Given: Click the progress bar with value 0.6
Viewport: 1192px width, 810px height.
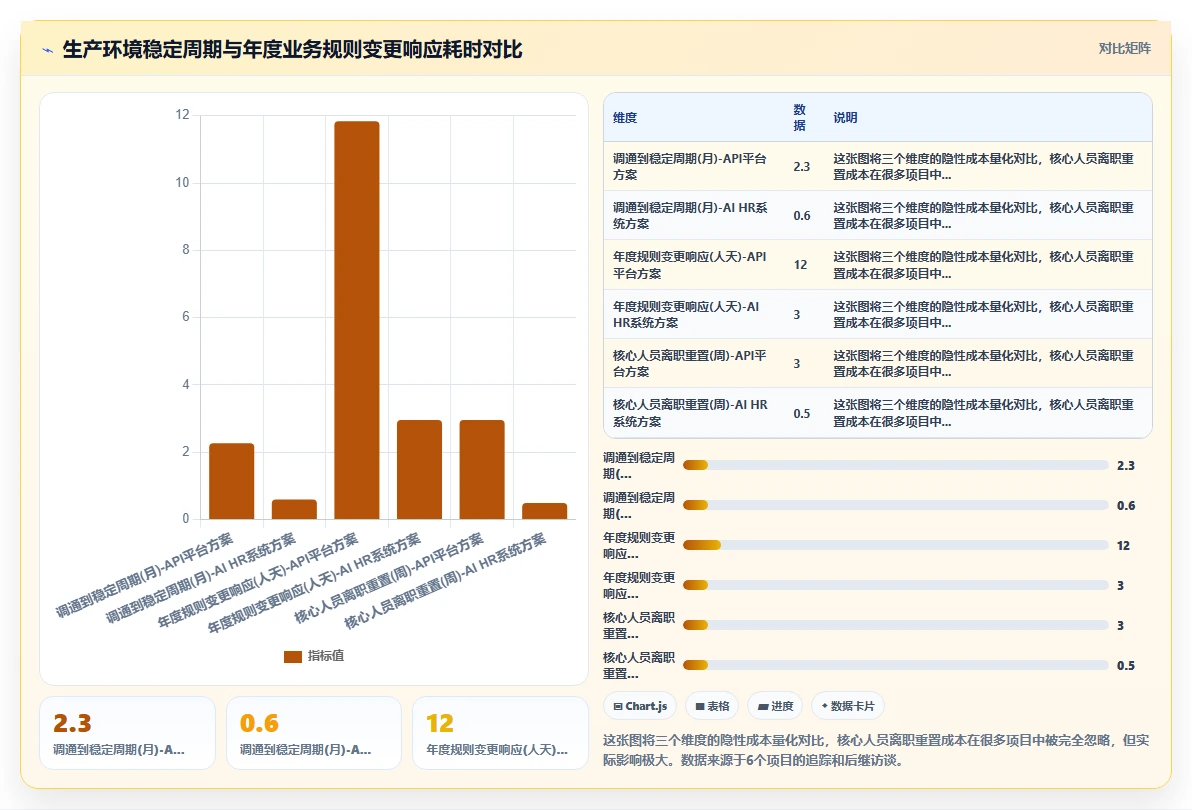Looking at the screenshot, I should 896,505.
